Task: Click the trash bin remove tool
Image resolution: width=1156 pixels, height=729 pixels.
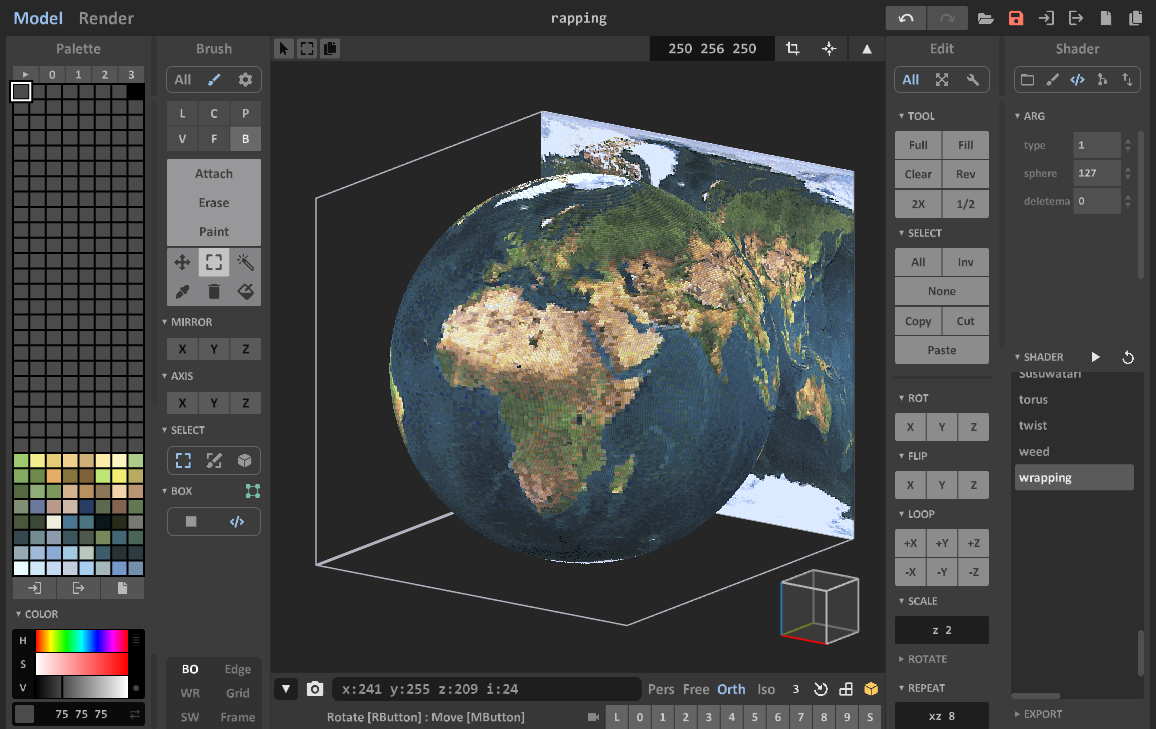Action: click(214, 292)
